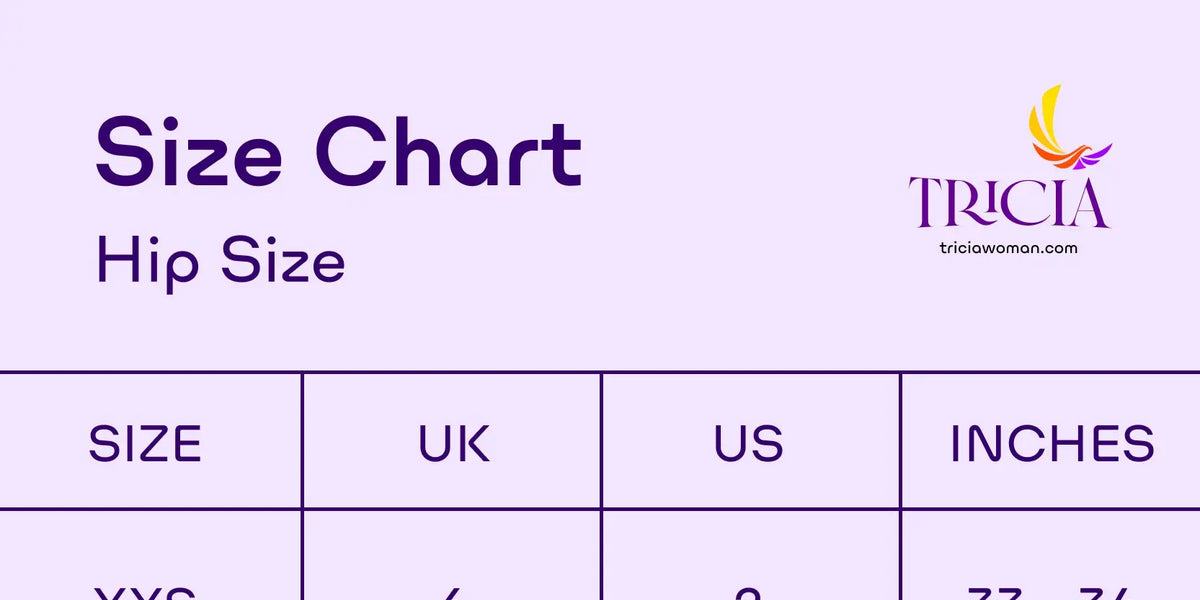The height and width of the screenshot is (600, 1200).
Task: Click the Tricia bird logo icon
Action: [x=1066, y=128]
